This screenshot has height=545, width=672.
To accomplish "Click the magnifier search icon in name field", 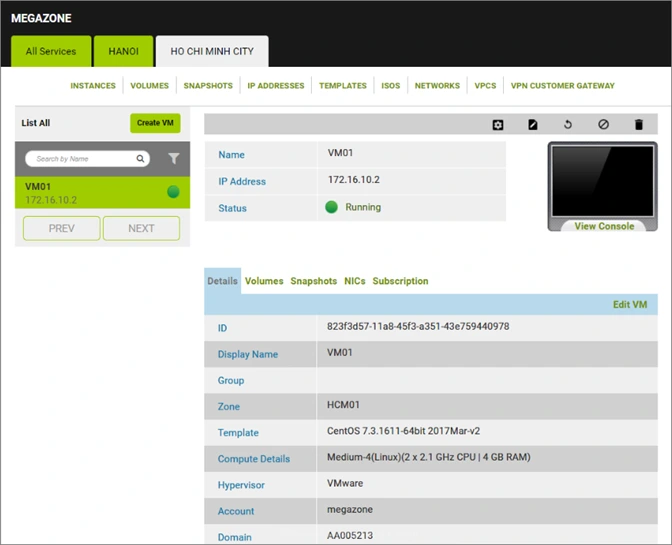I will [140, 159].
